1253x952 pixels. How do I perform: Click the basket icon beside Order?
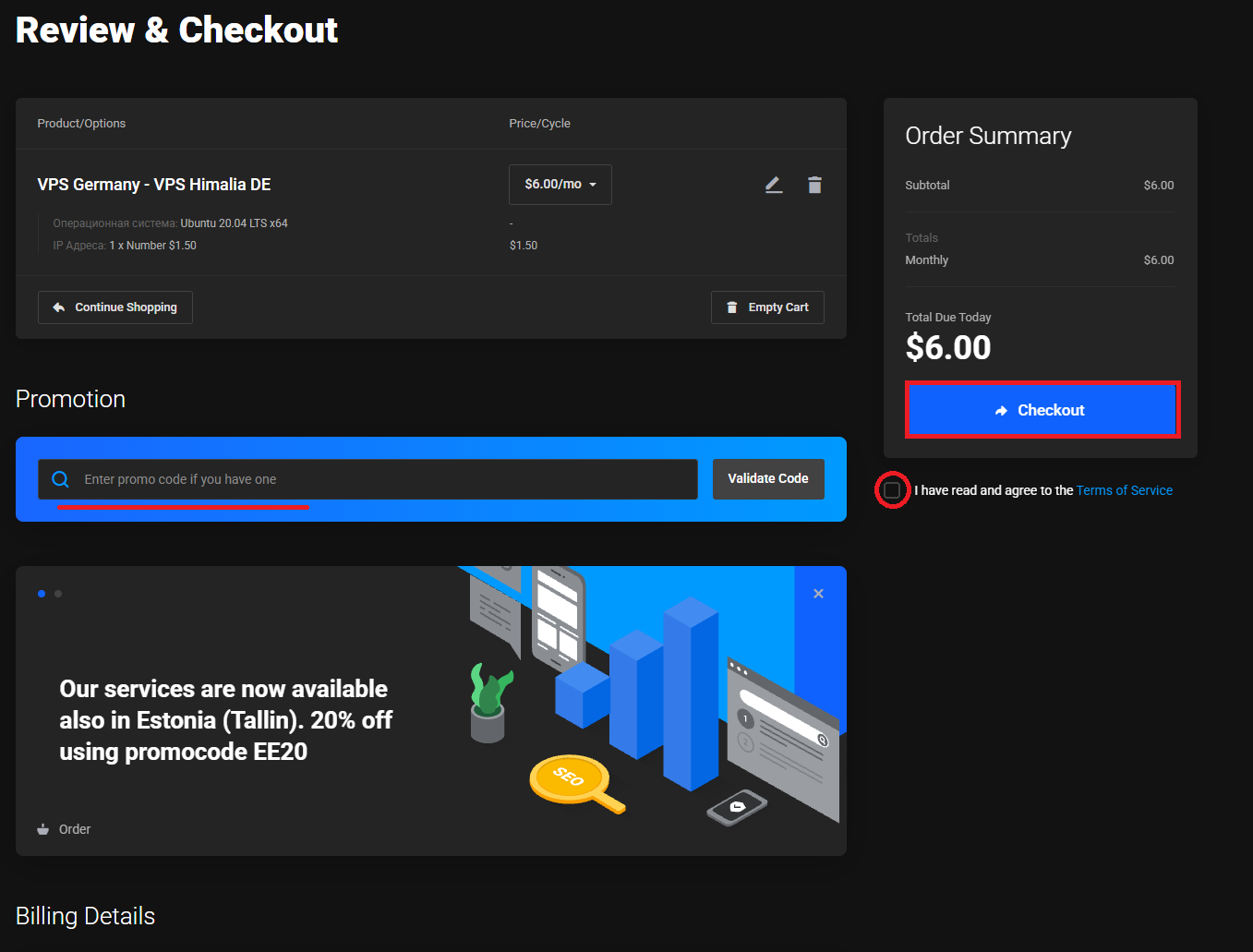coord(42,829)
